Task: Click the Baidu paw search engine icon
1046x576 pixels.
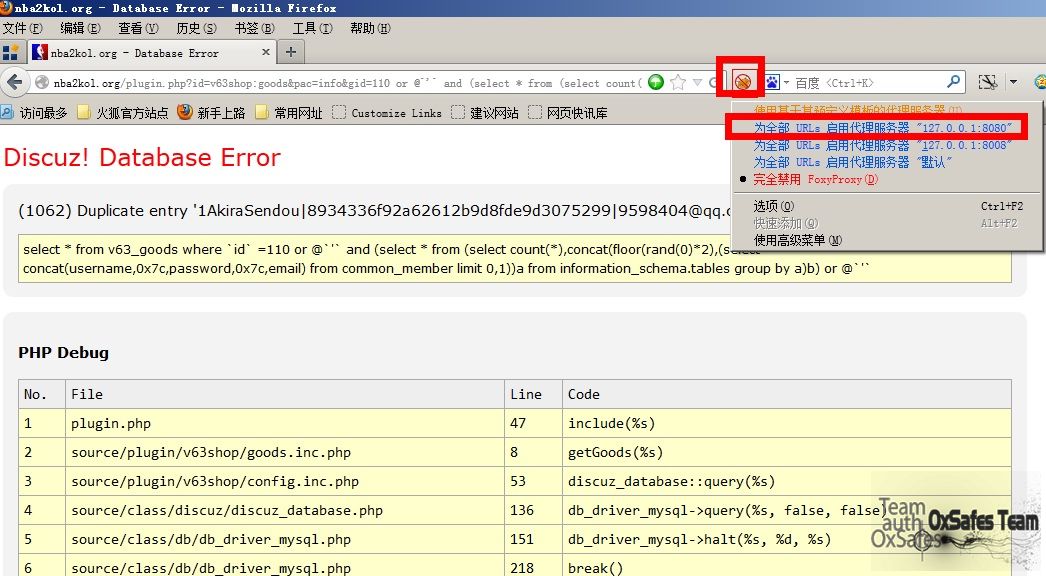Action: (772, 82)
